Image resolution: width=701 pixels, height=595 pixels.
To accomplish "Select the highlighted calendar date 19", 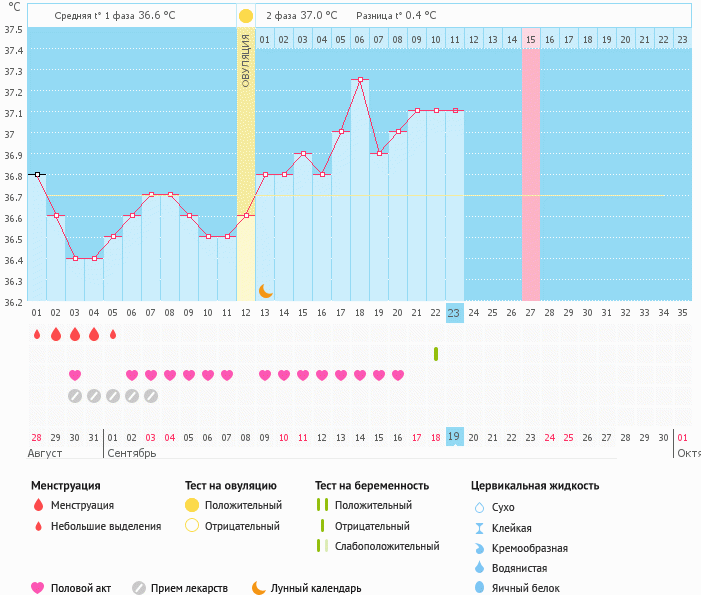I will (x=454, y=436).
